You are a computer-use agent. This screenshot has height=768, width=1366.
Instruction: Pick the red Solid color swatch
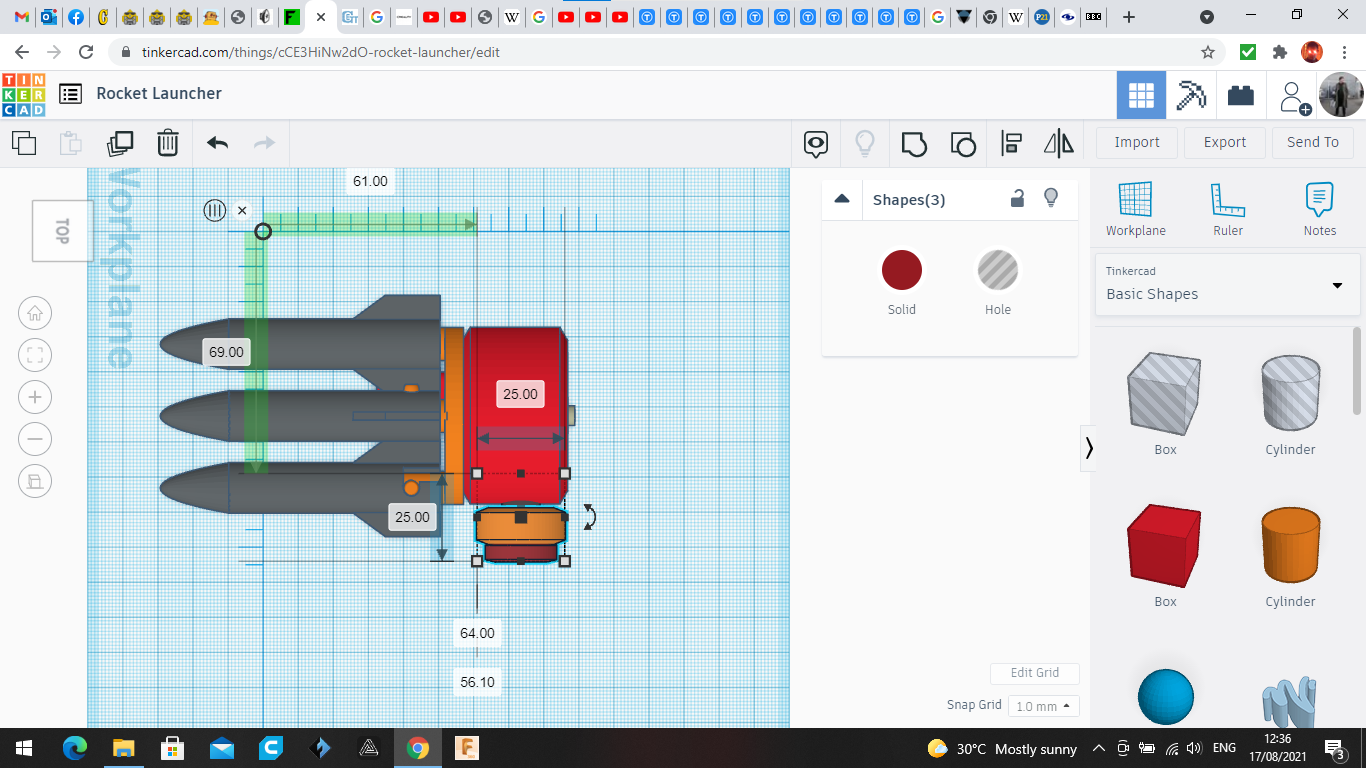(901, 271)
